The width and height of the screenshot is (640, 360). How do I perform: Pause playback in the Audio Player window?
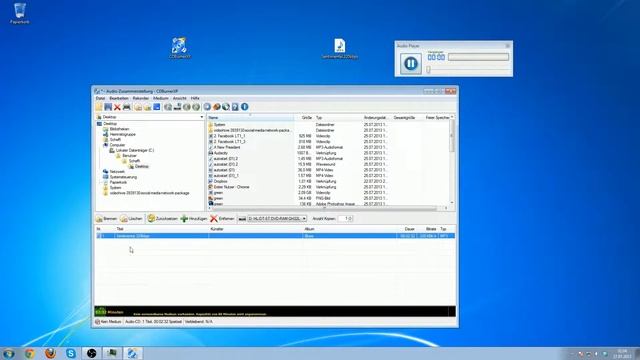click(x=411, y=63)
